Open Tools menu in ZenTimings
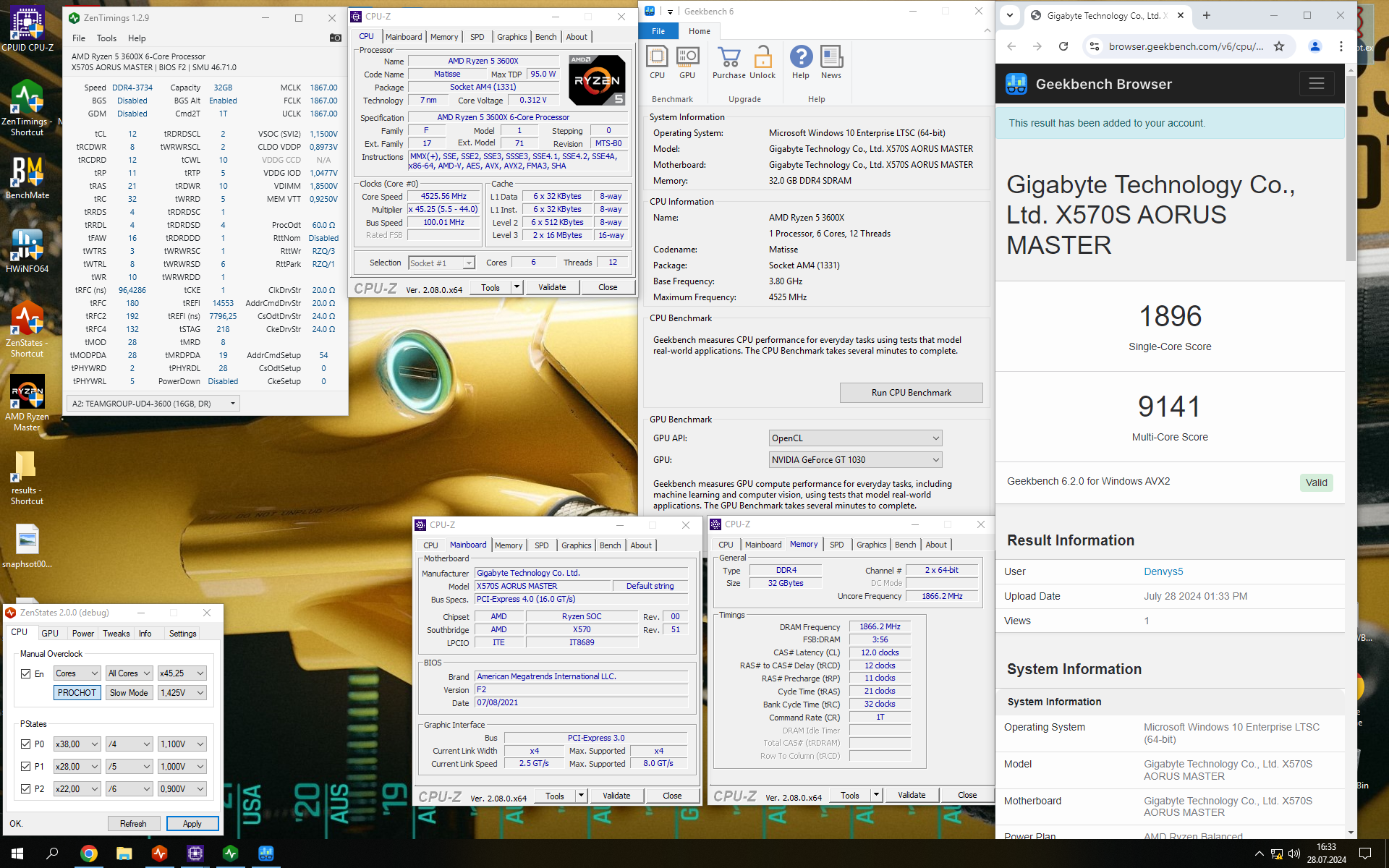 [x=106, y=38]
